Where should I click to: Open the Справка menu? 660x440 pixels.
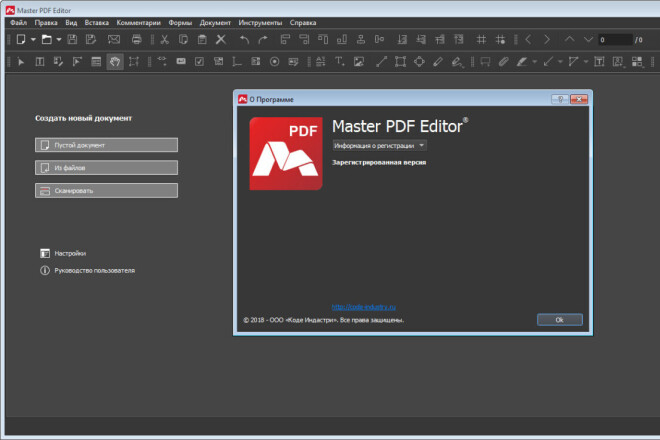[x=303, y=23]
